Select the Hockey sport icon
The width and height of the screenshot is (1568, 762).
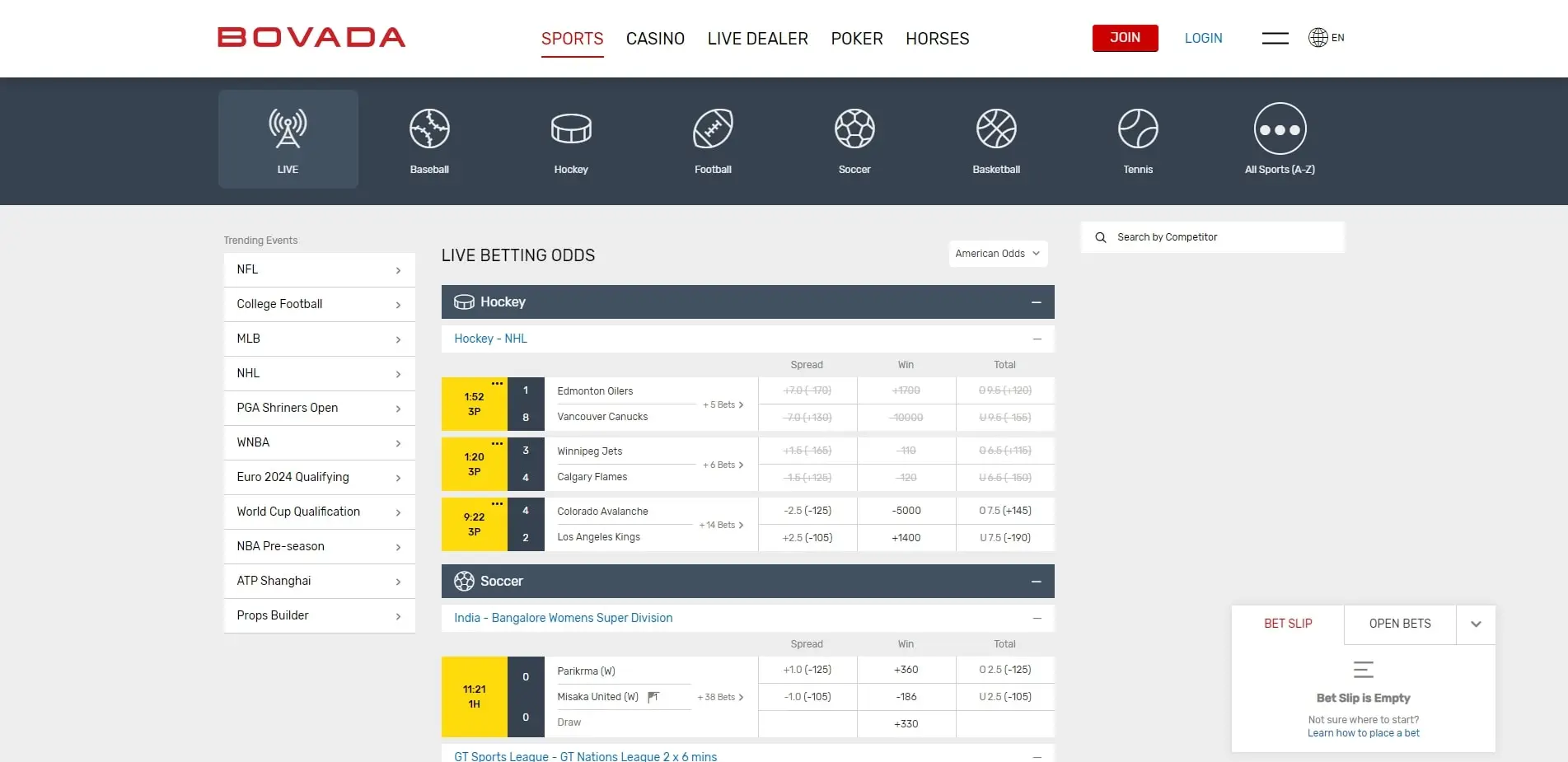point(571,138)
